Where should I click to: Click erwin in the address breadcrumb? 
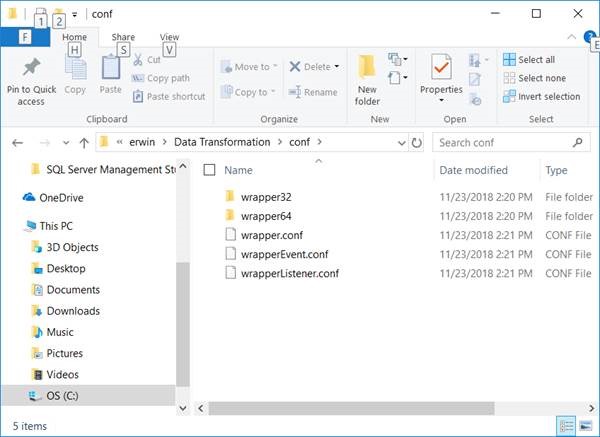pyautogui.click(x=142, y=142)
